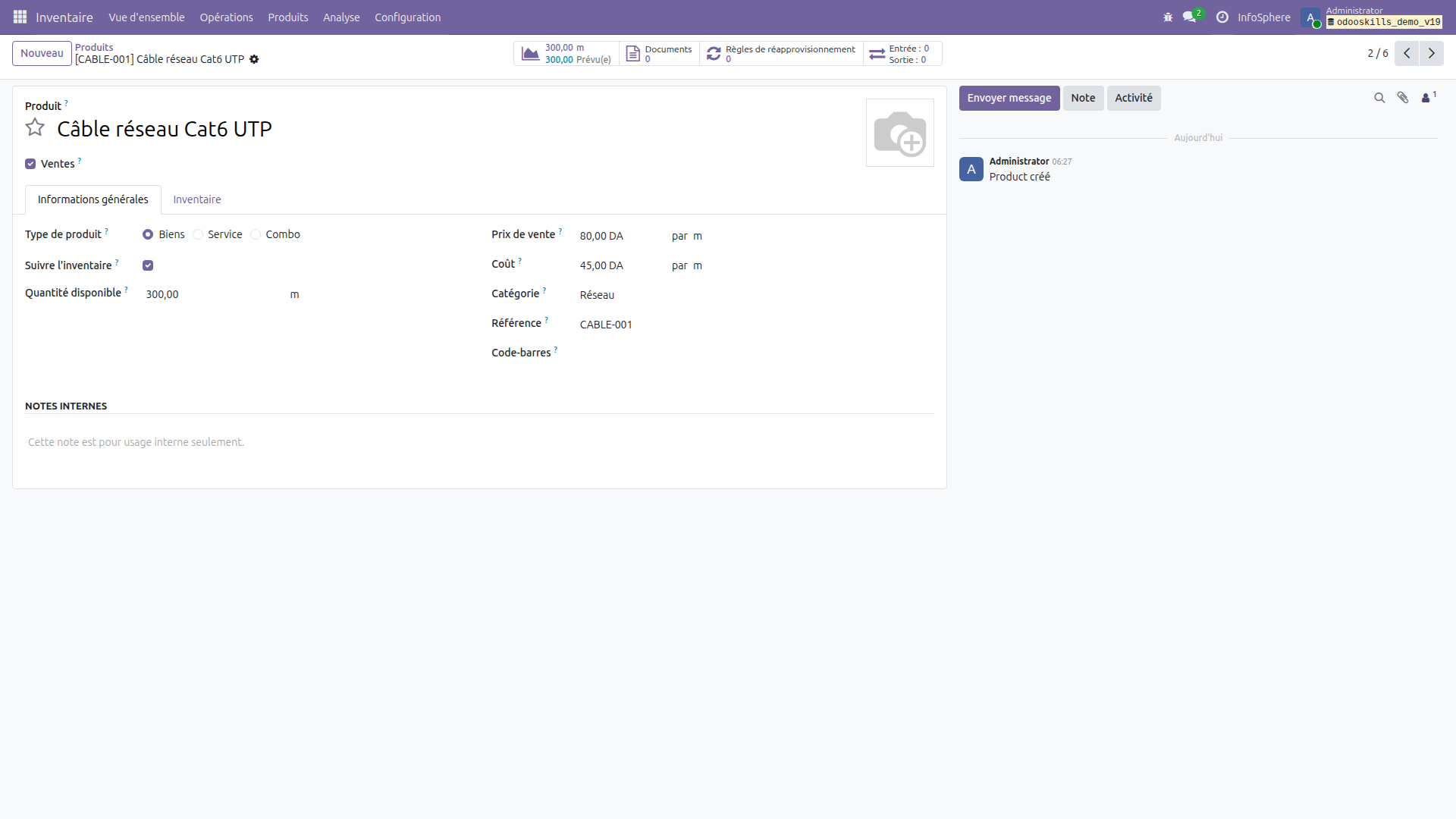Switch to the 'Inventaire' tab
This screenshot has height=819, width=1456.
[196, 199]
